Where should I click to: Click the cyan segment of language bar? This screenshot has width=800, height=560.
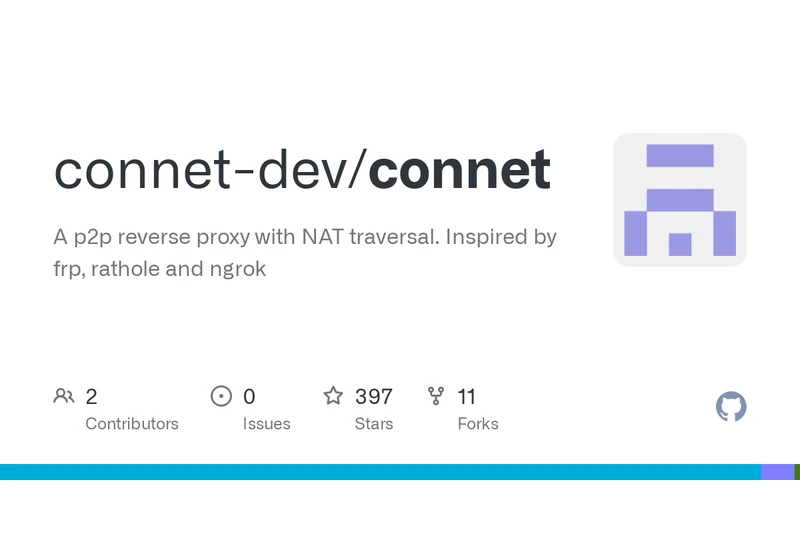(x=381, y=472)
